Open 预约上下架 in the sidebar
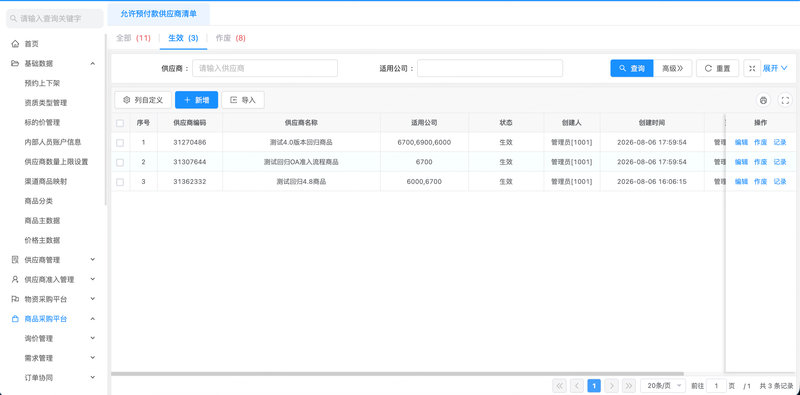 (42, 83)
